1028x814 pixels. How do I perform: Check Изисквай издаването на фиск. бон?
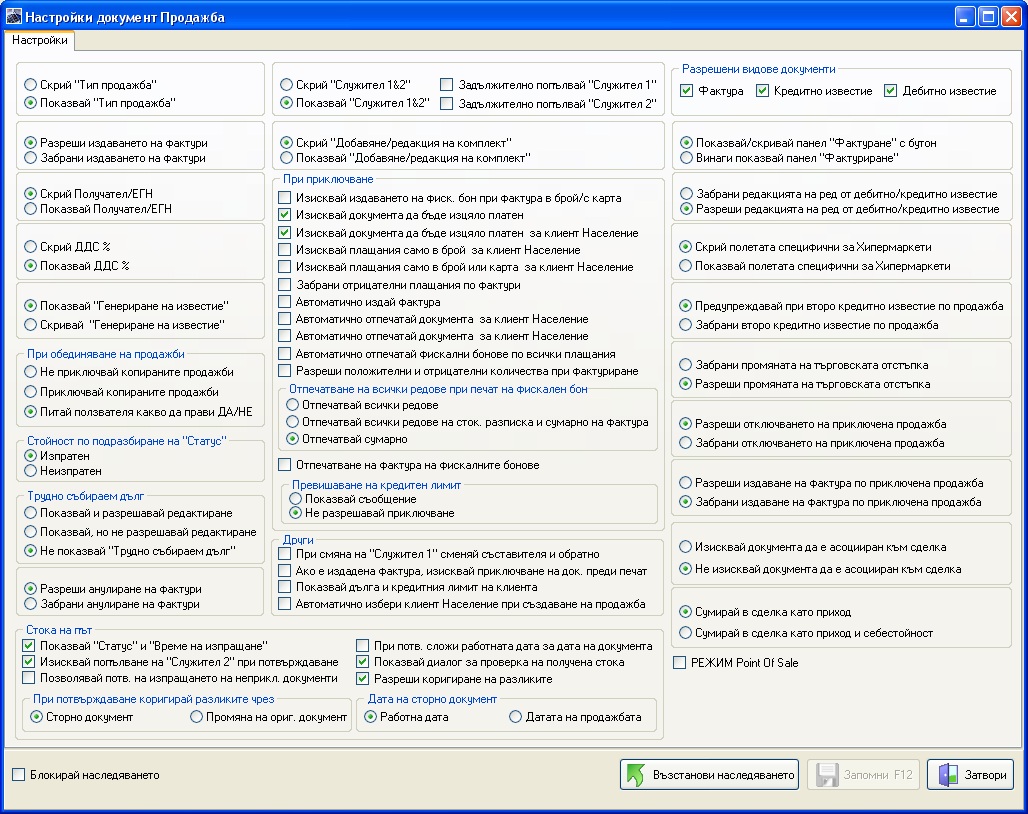pyautogui.click(x=285, y=198)
